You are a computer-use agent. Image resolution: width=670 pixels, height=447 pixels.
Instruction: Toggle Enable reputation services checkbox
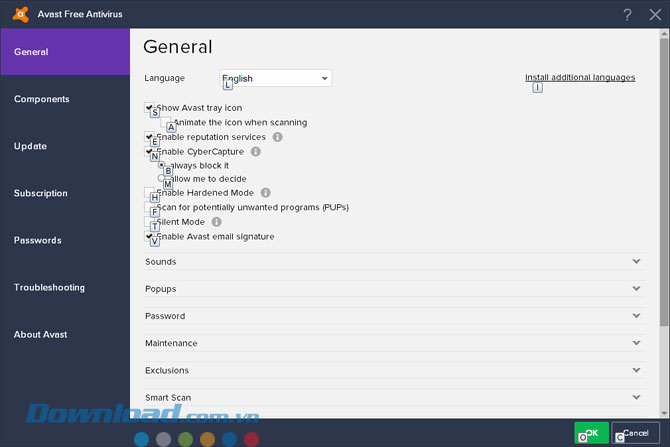tap(149, 137)
